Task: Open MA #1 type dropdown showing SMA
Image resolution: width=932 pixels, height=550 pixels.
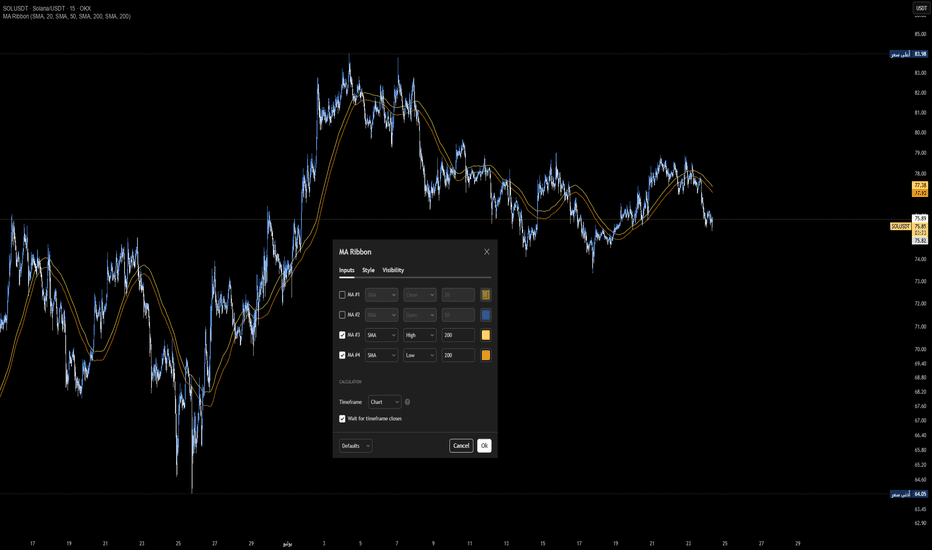Action: click(x=381, y=295)
